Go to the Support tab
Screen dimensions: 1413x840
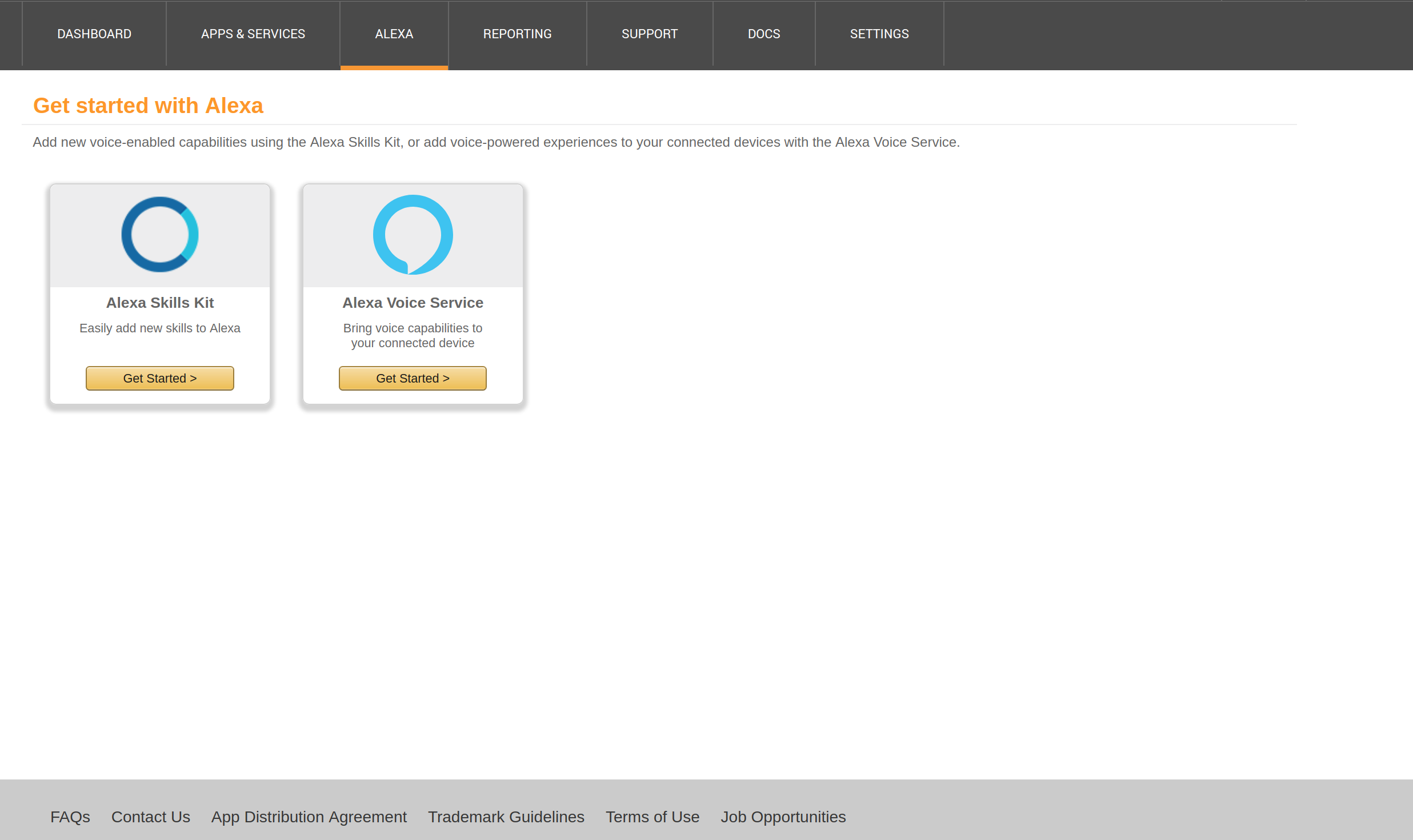(649, 34)
